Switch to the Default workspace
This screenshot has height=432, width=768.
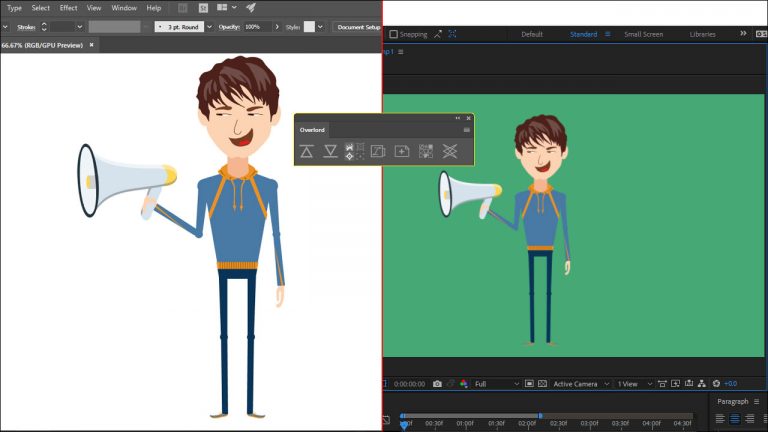[532, 34]
